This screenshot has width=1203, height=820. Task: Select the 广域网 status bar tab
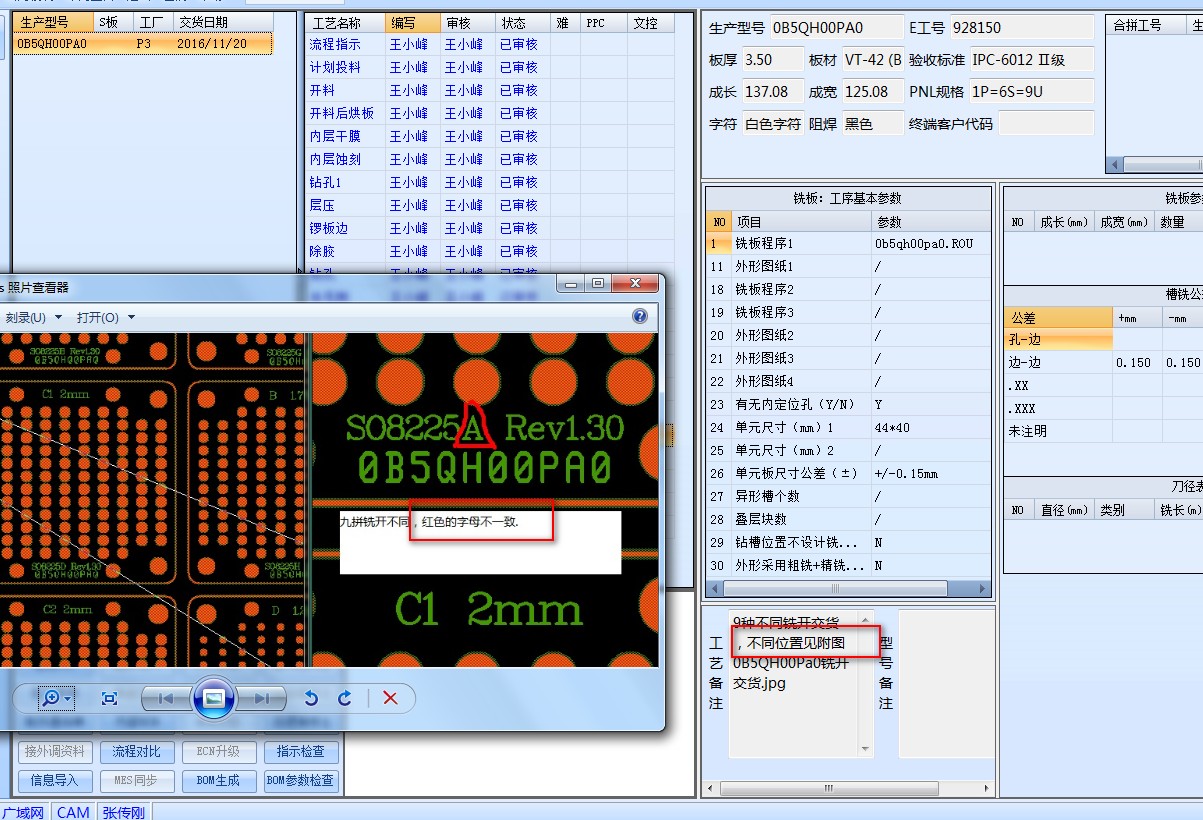click(x=24, y=812)
